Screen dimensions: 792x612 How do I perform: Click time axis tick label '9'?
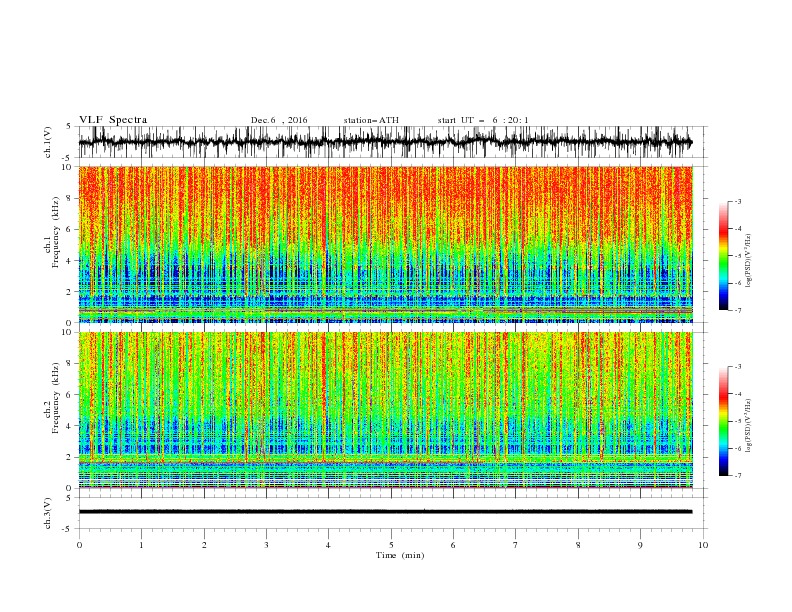tap(640, 545)
